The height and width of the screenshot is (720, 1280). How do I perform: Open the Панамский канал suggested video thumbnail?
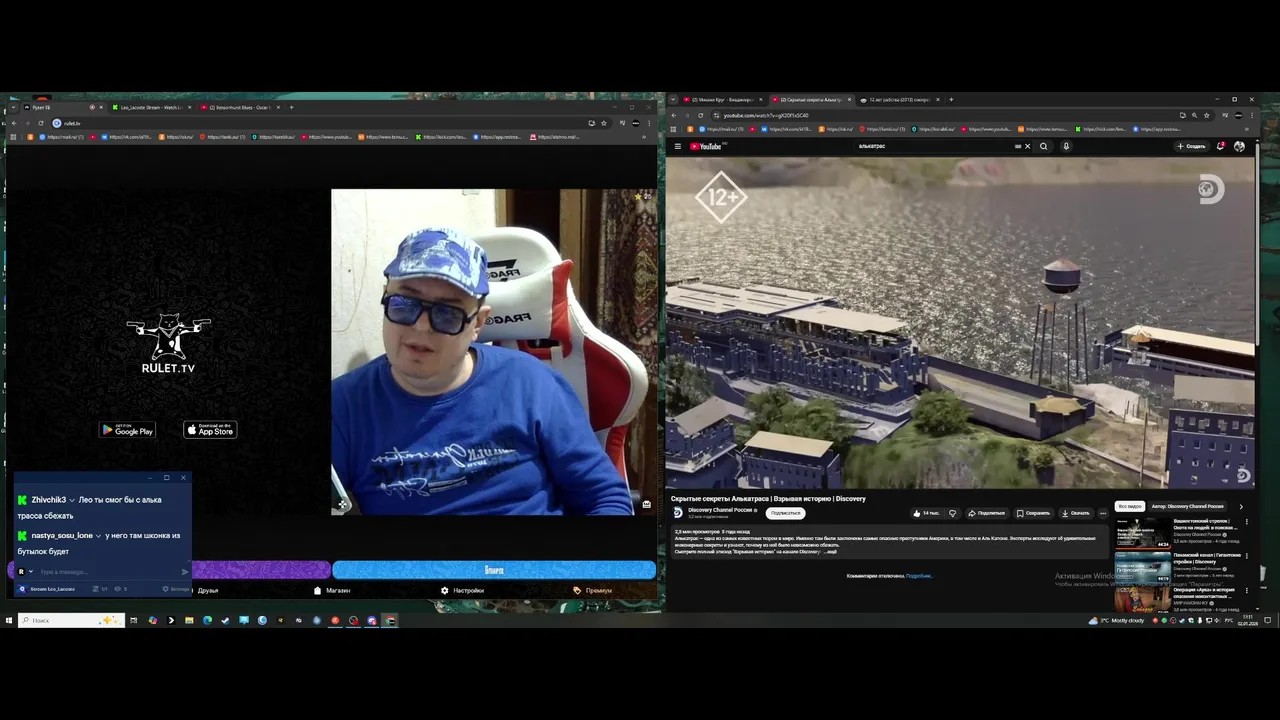pyautogui.click(x=1143, y=566)
